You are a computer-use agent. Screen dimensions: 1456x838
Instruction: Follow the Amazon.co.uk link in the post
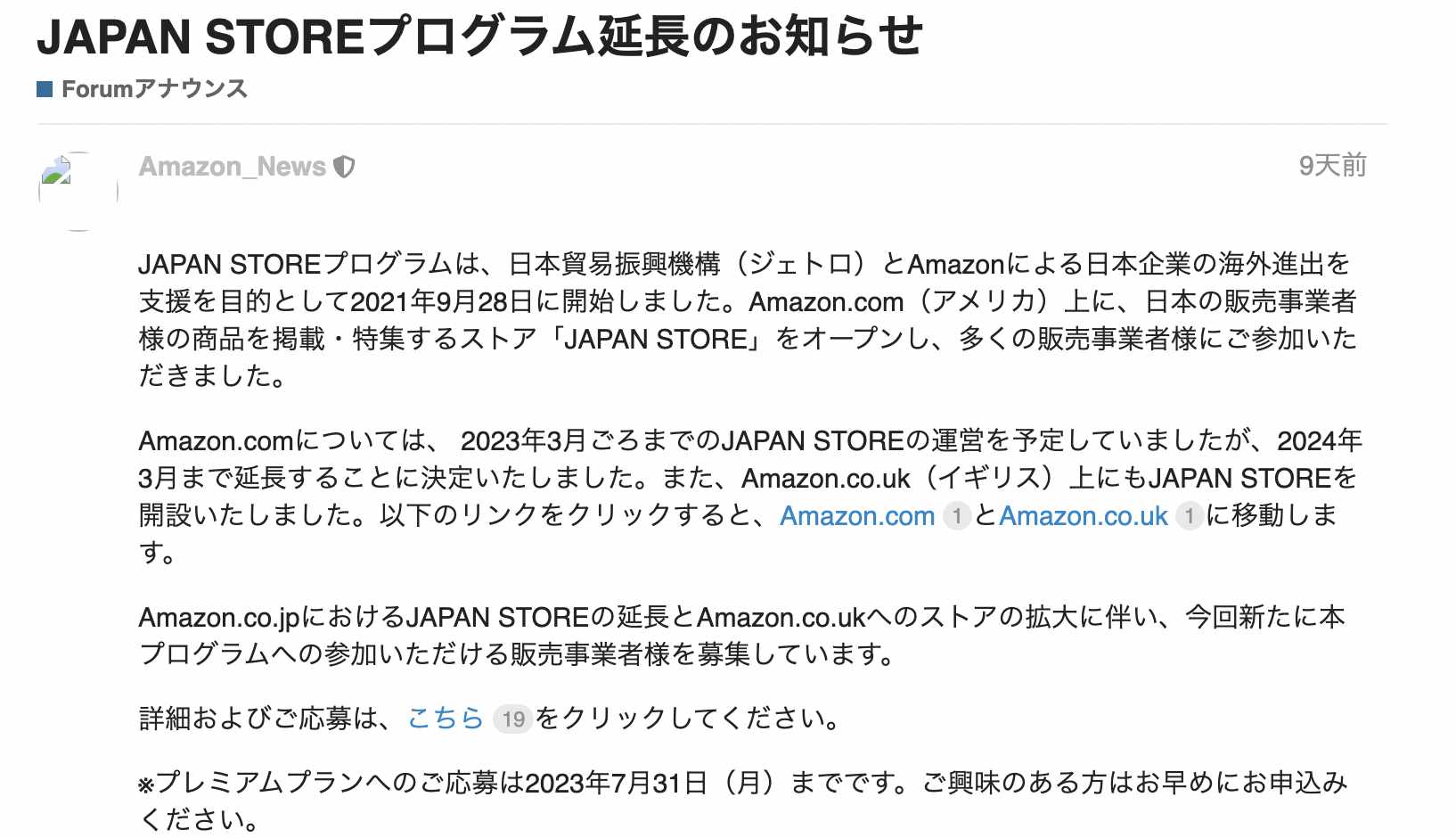pyautogui.click(x=1084, y=515)
